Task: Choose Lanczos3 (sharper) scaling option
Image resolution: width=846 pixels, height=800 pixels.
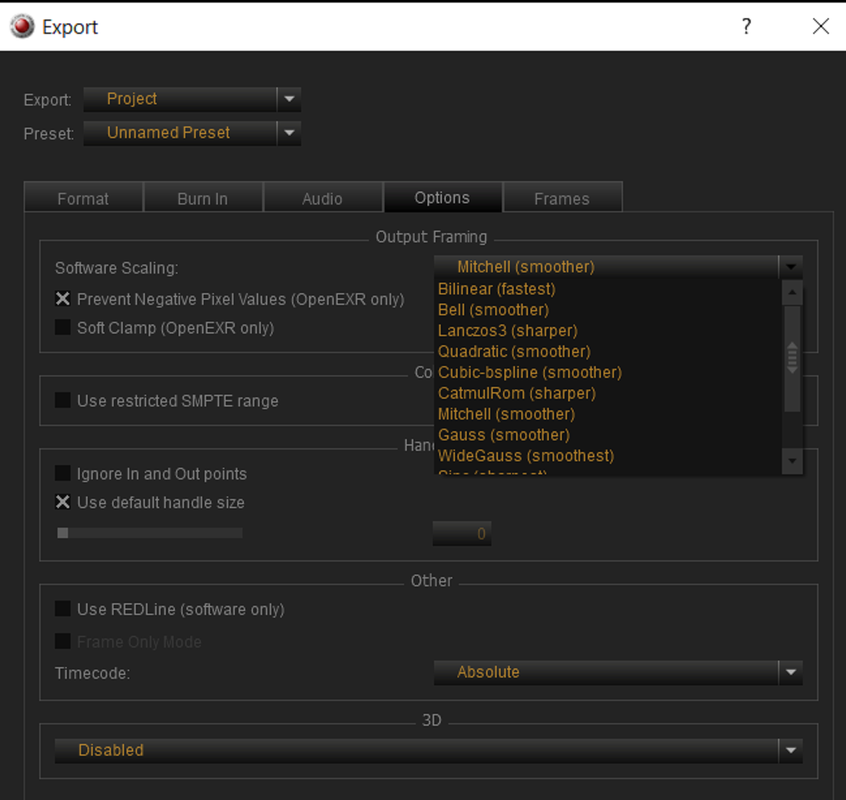Action: [x=608, y=331]
